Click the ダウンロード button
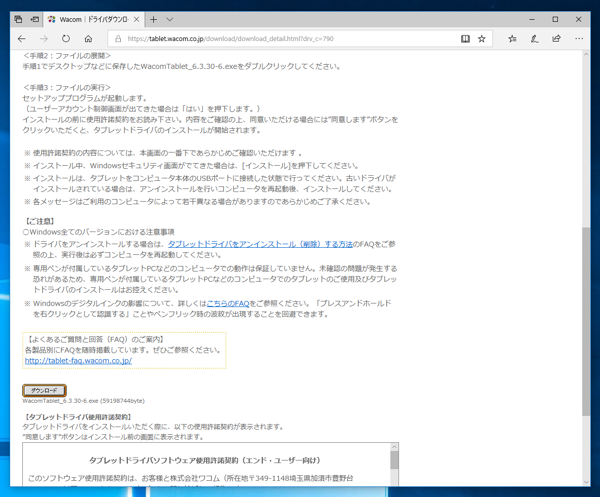The height and width of the screenshot is (497, 600). 44,390
